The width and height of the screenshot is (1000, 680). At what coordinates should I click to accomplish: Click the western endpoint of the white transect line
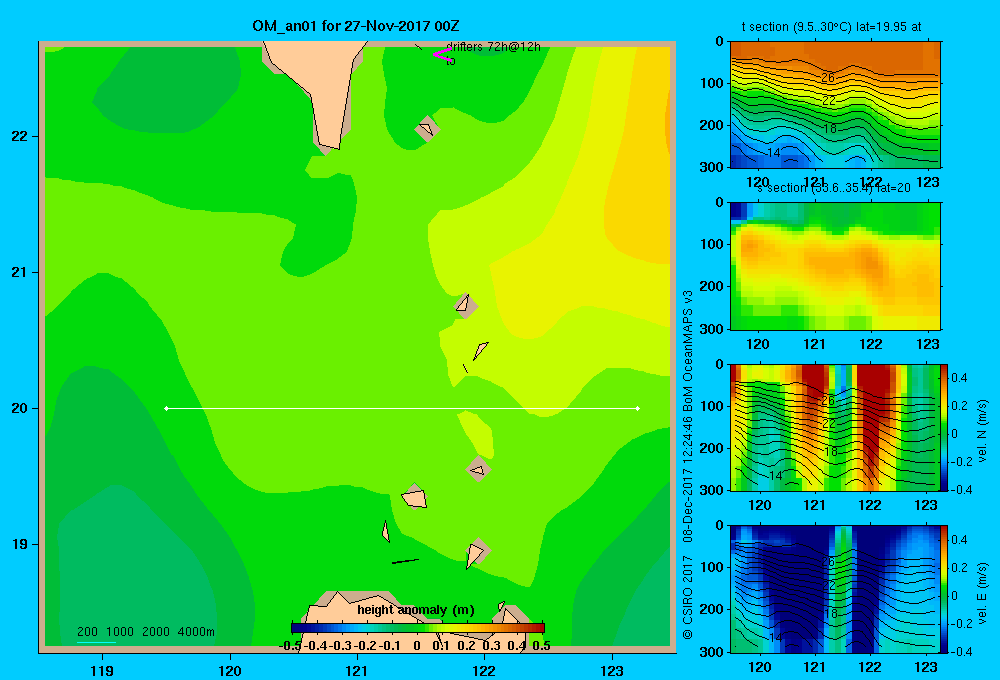166,408
